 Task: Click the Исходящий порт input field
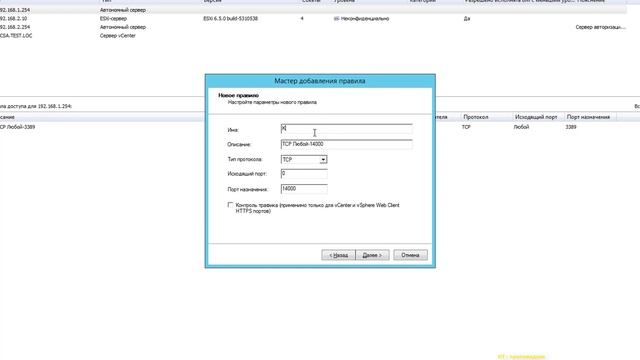coord(304,174)
